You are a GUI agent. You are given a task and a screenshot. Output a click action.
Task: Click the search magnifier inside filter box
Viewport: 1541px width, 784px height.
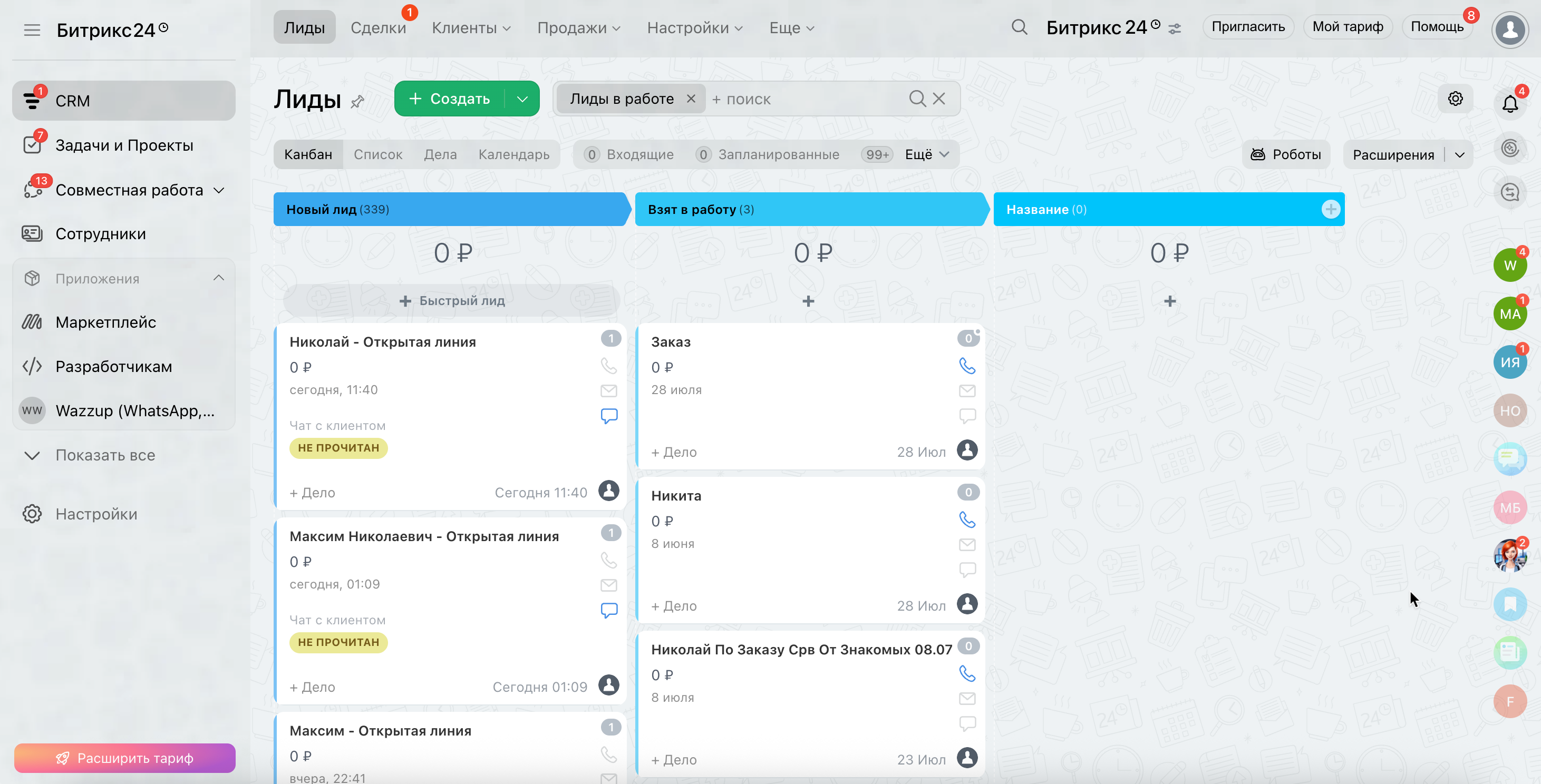click(917, 99)
